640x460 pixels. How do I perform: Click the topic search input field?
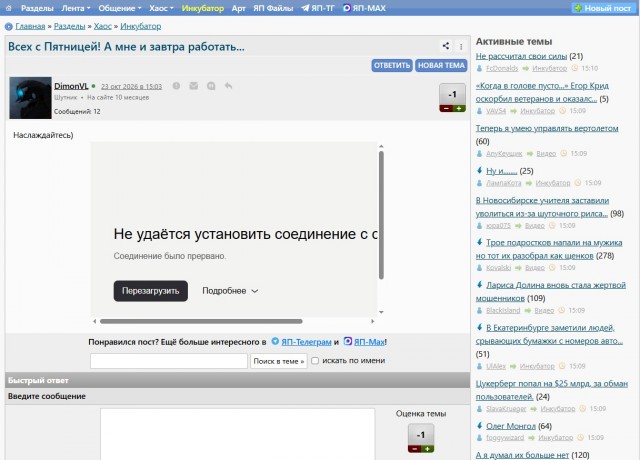pyautogui.click(x=169, y=361)
